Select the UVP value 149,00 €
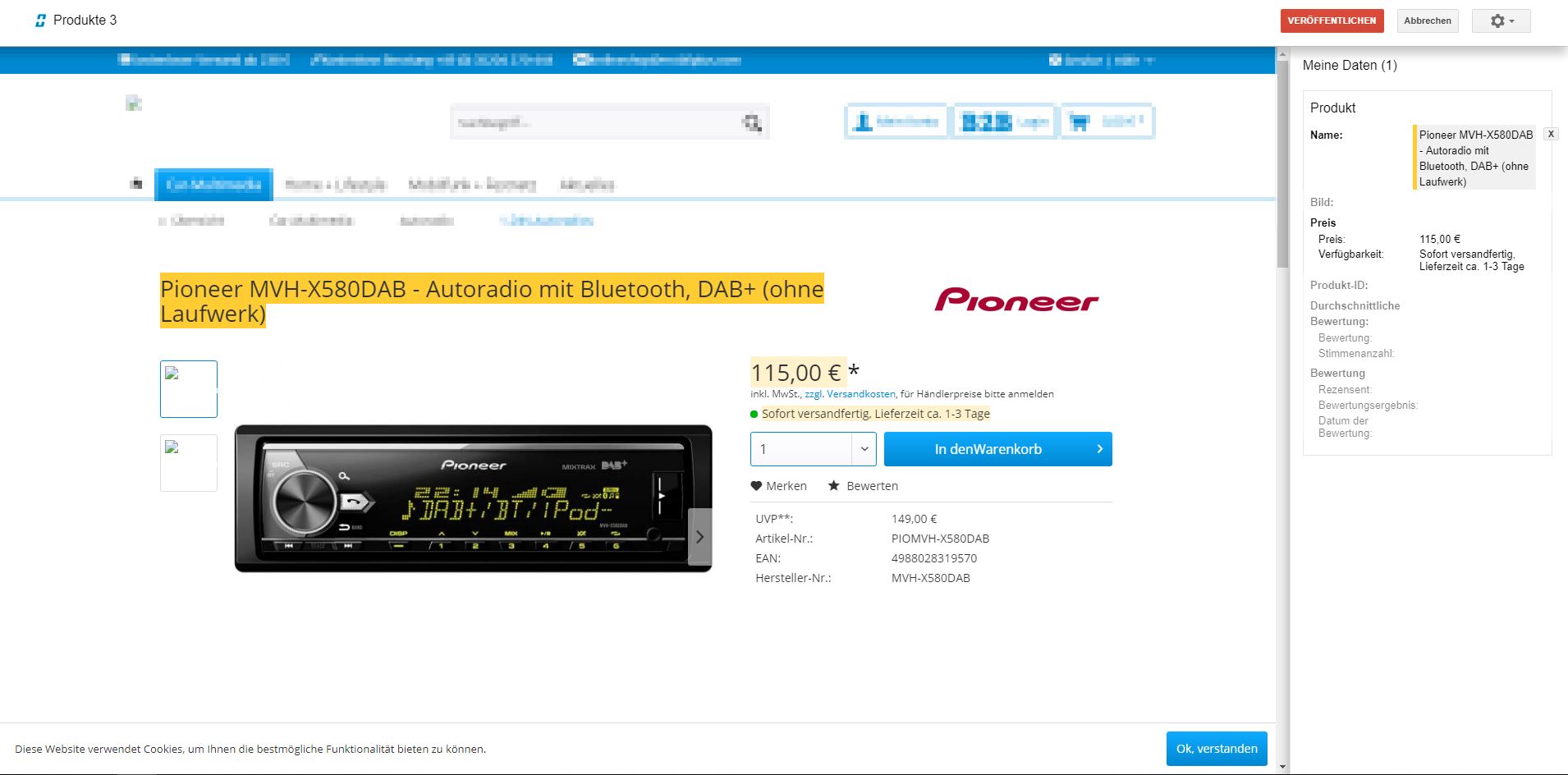Viewport: 1568px width, 775px height. pyautogui.click(x=915, y=519)
